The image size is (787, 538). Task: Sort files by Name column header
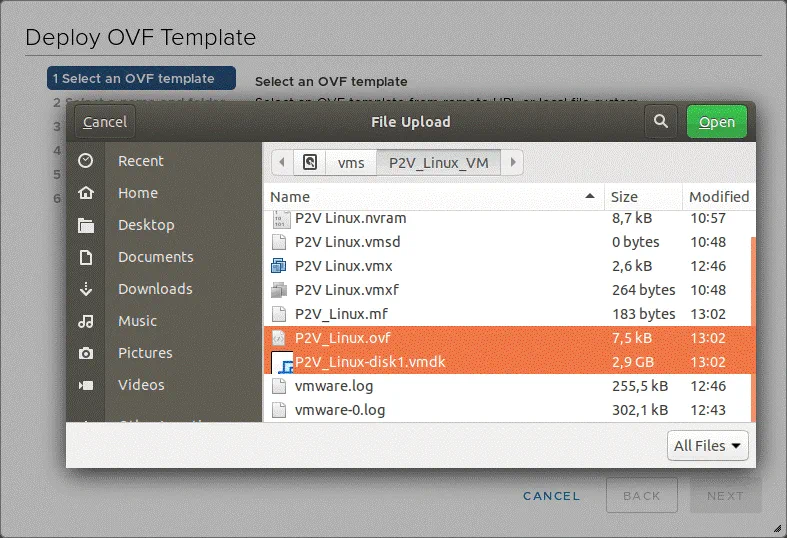click(x=430, y=197)
